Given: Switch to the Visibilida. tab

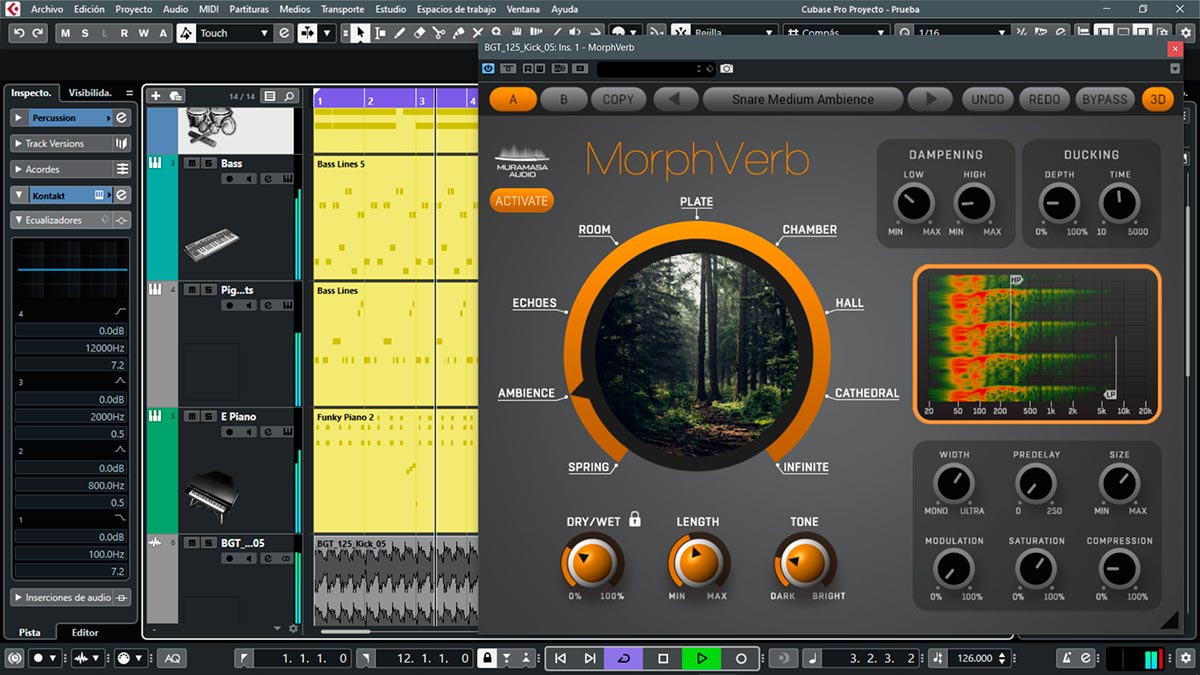Looking at the screenshot, I should tap(91, 92).
